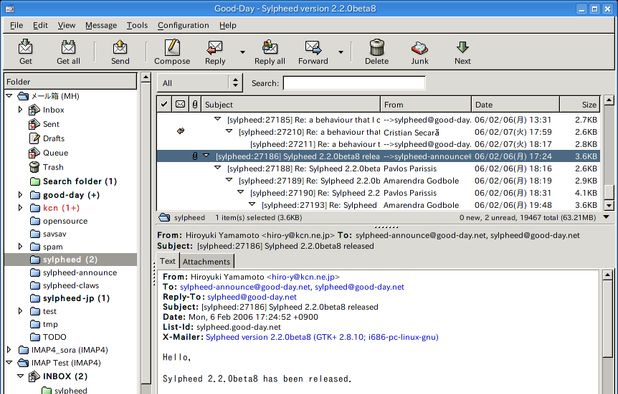Switch to the Attachments tab
The image size is (618, 394).
206,262
